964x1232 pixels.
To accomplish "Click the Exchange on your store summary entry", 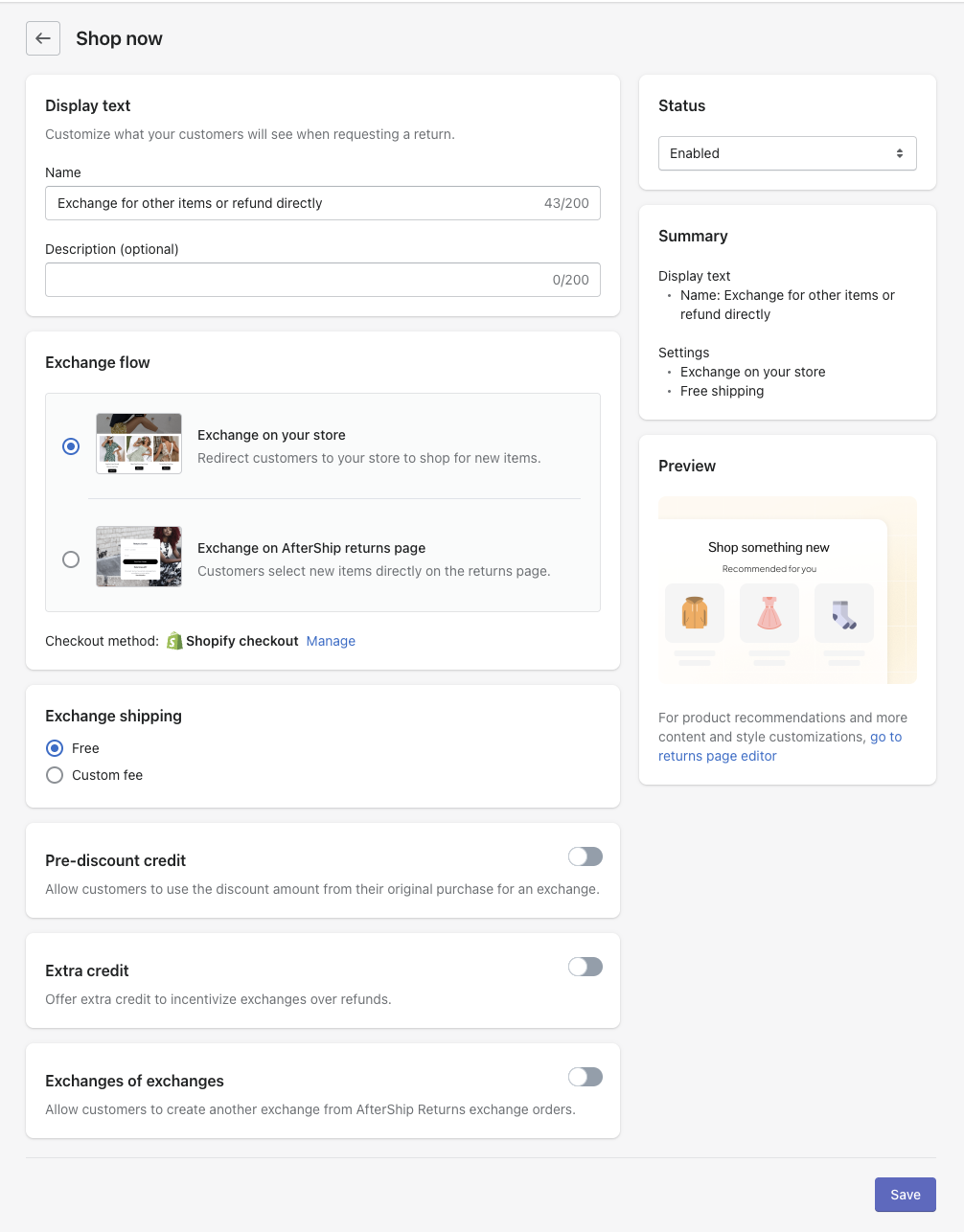I will point(752,372).
